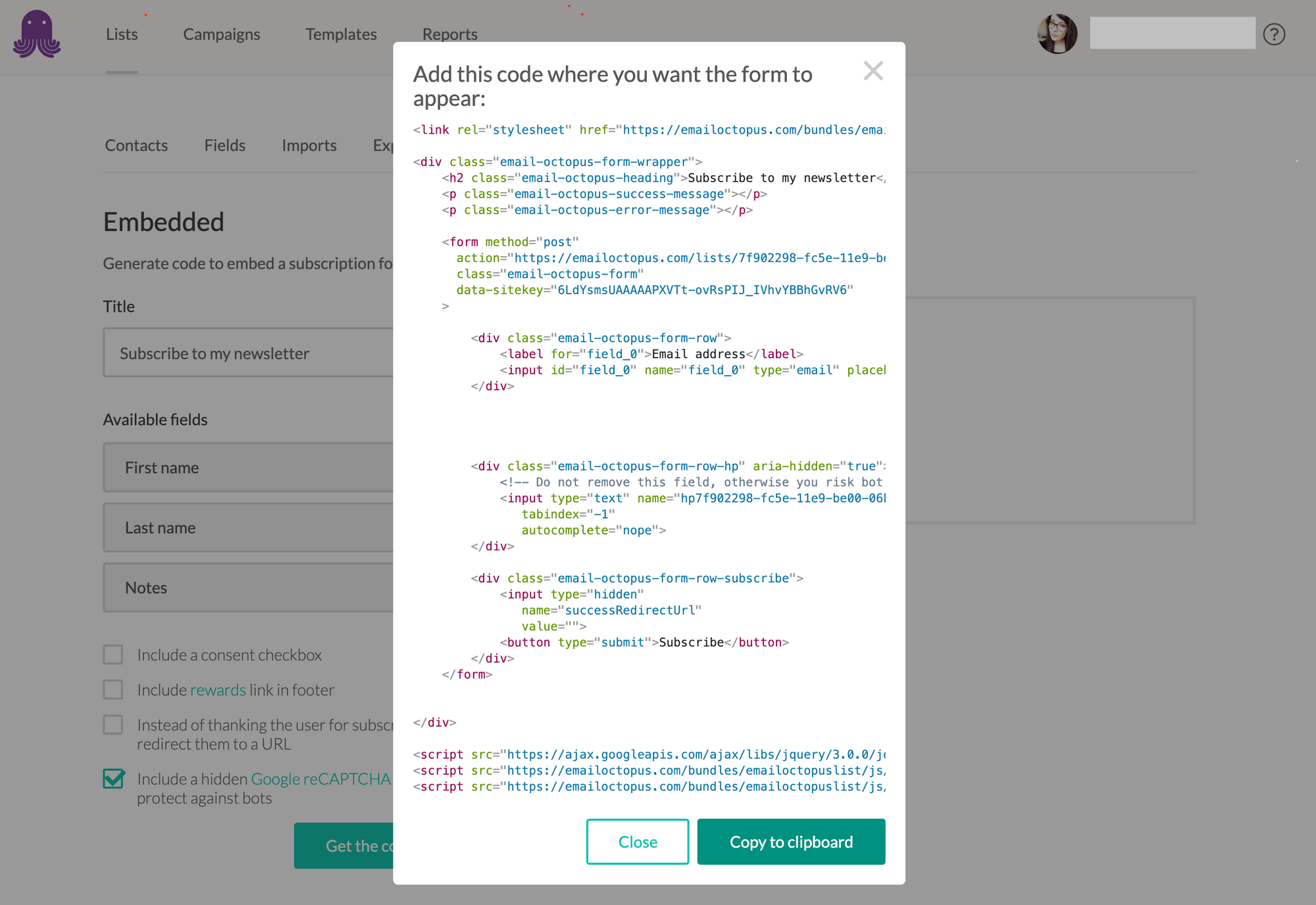The width and height of the screenshot is (1316, 905).
Task: Open the help question mark icon
Action: pyautogui.click(x=1274, y=34)
